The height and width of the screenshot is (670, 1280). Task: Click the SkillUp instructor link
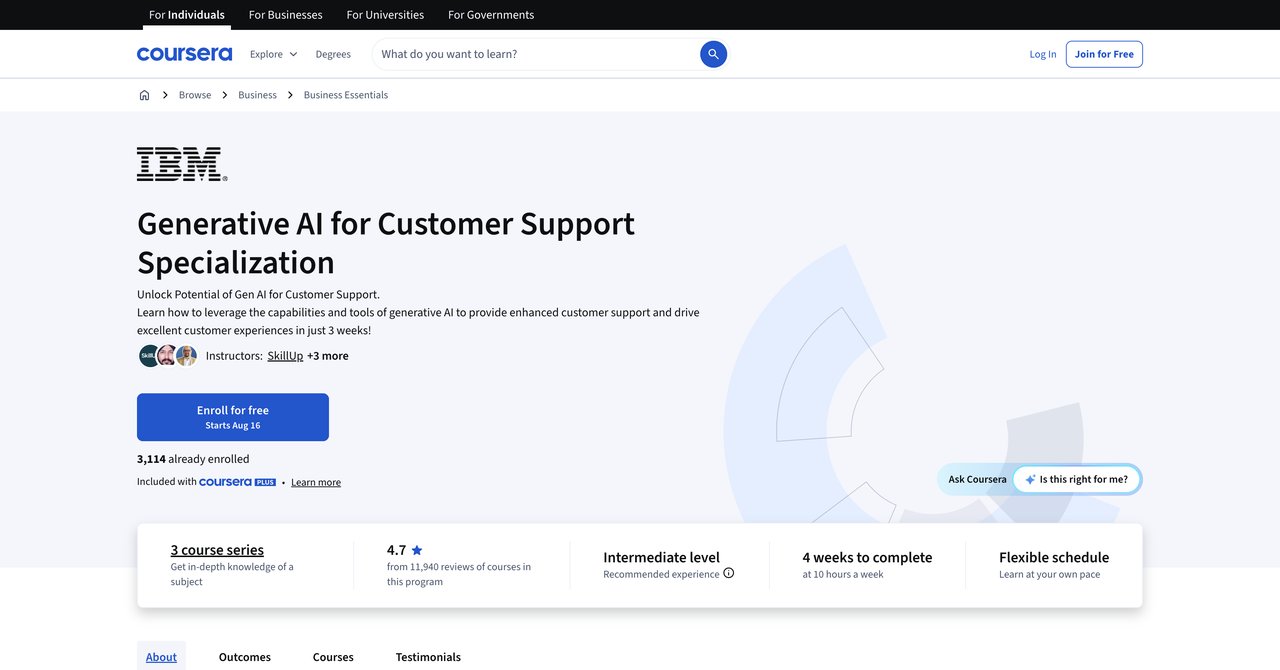point(285,356)
